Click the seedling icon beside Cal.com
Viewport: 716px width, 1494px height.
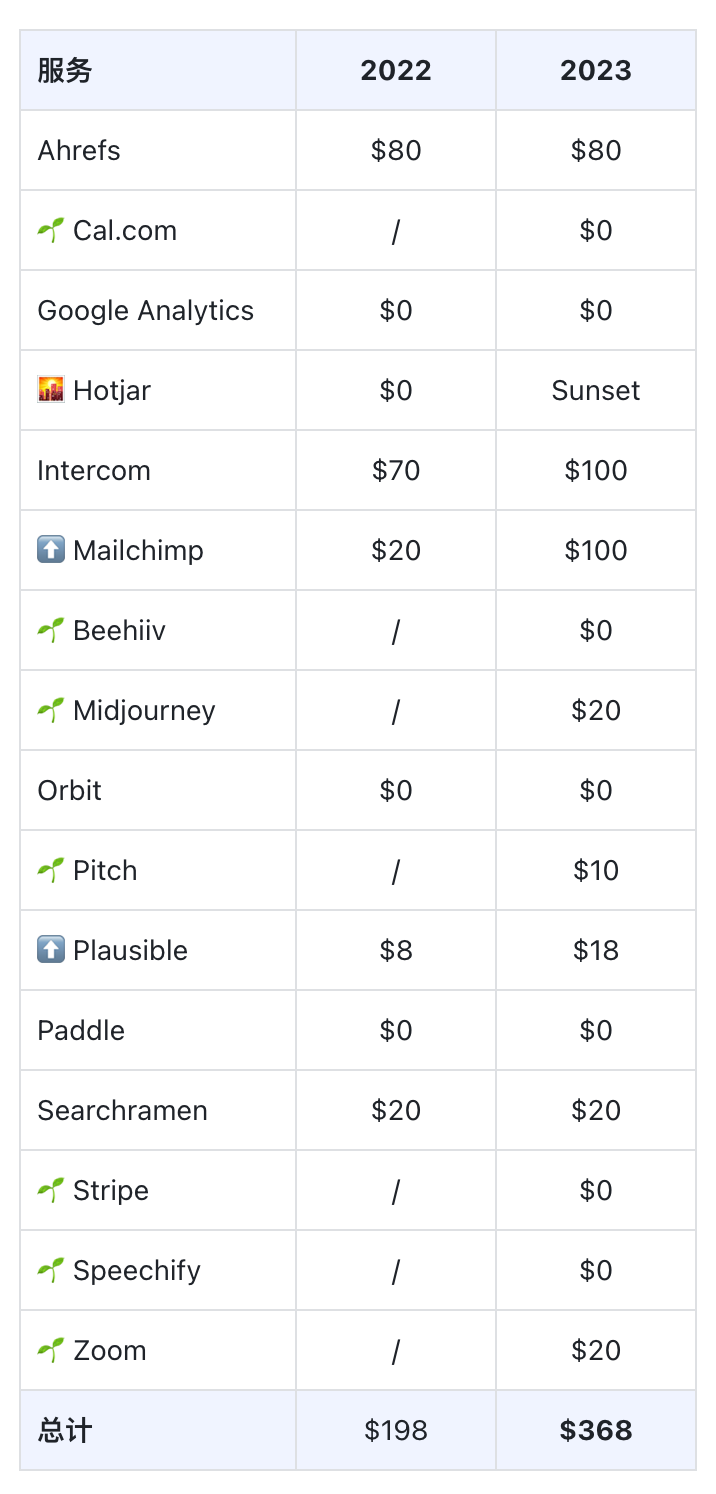tap(51, 231)
